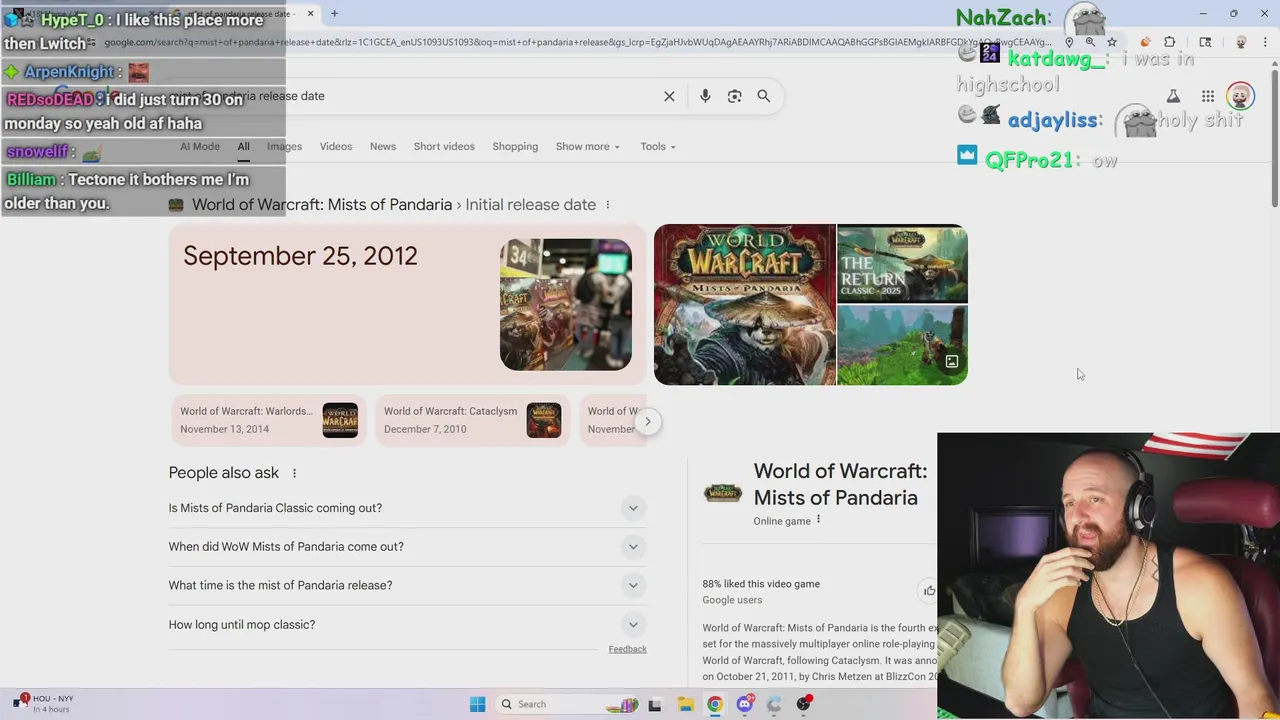Open the HOU - NYY sports widget

click(x=44, y=703)
